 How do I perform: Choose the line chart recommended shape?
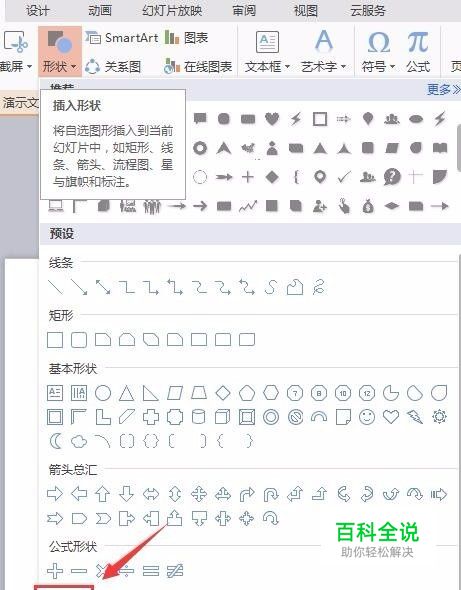coord(248,206)
